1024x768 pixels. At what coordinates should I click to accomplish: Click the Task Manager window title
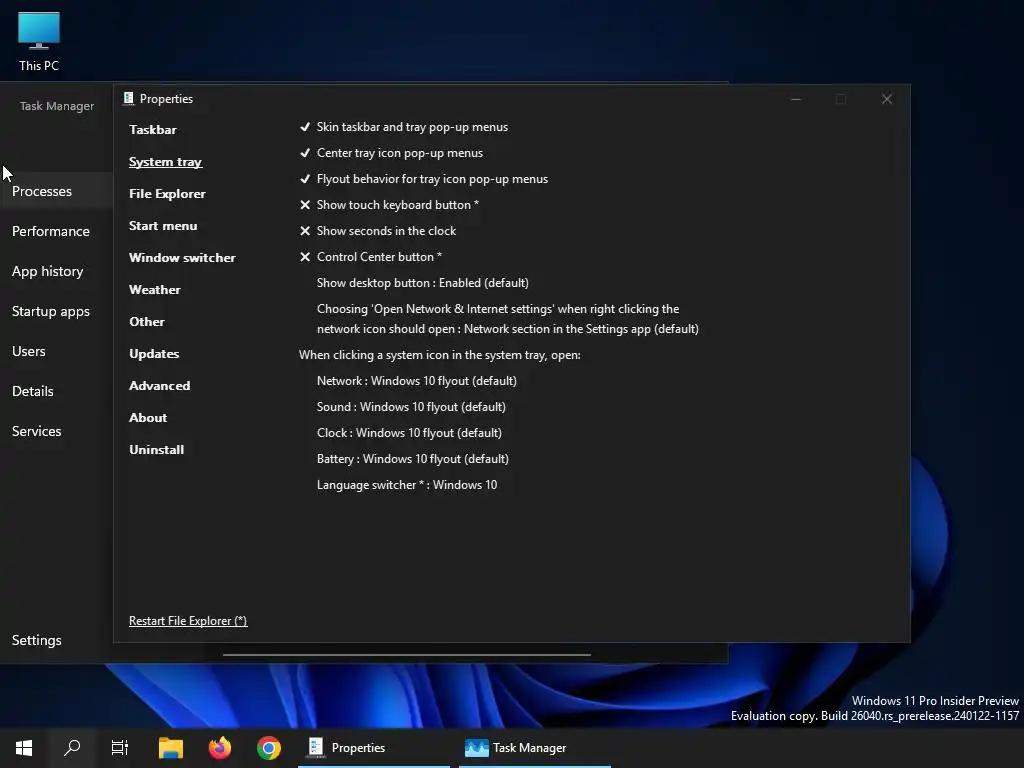click(57, 106)
